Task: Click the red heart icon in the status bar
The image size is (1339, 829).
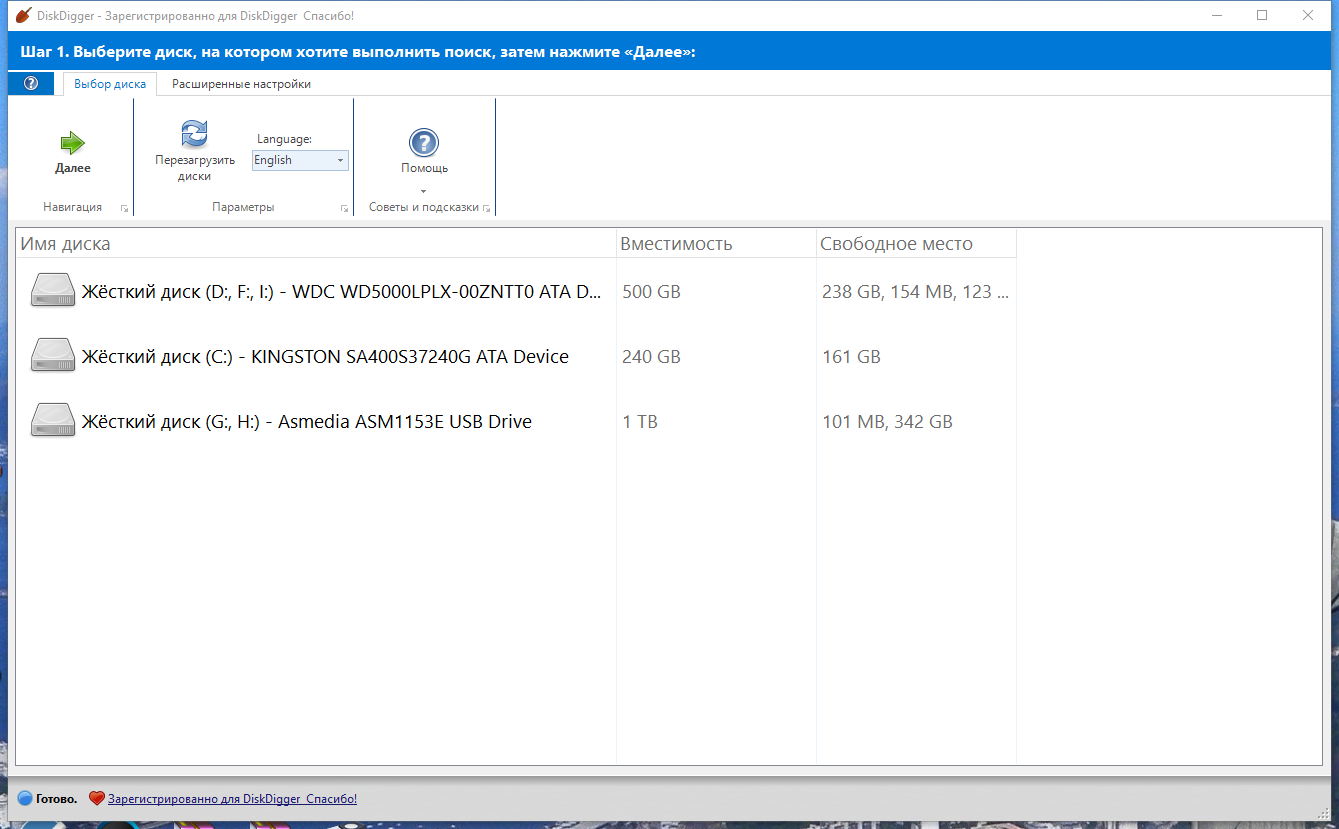Action: click(x=96, y=798)
